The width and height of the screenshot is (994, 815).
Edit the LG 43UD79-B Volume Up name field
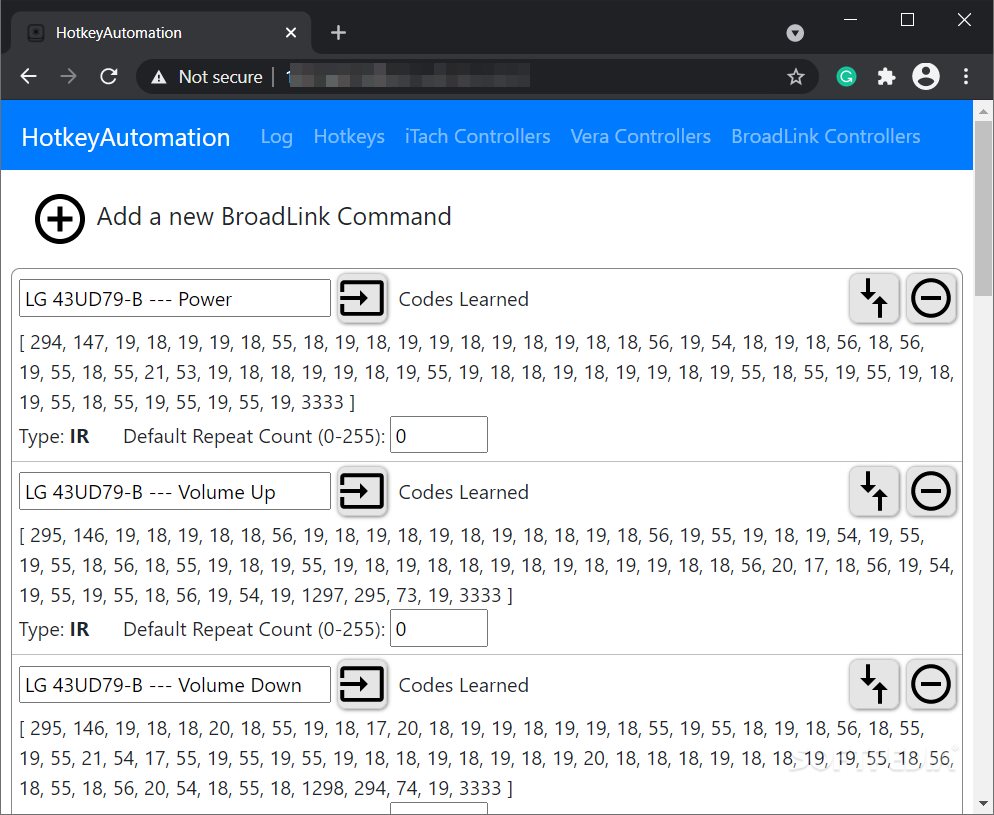click(175, 491)
